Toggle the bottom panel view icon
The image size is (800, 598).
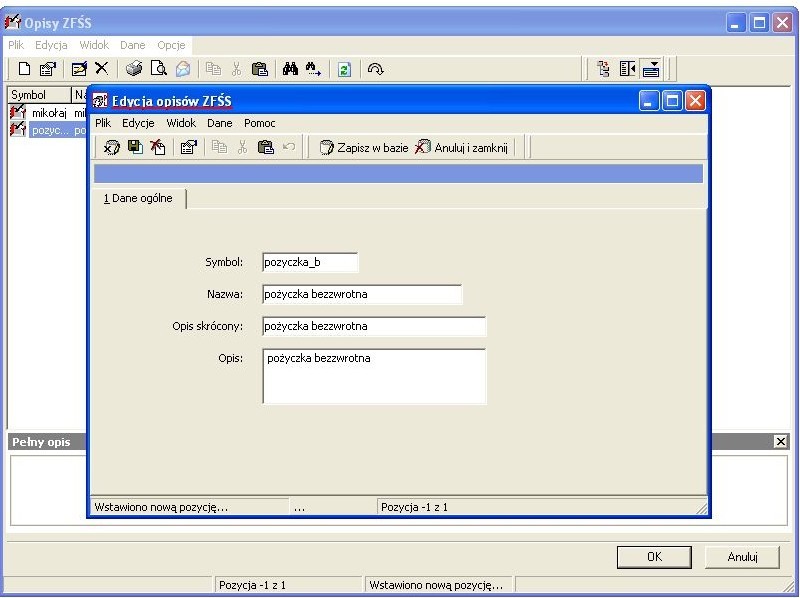[651, 69]
